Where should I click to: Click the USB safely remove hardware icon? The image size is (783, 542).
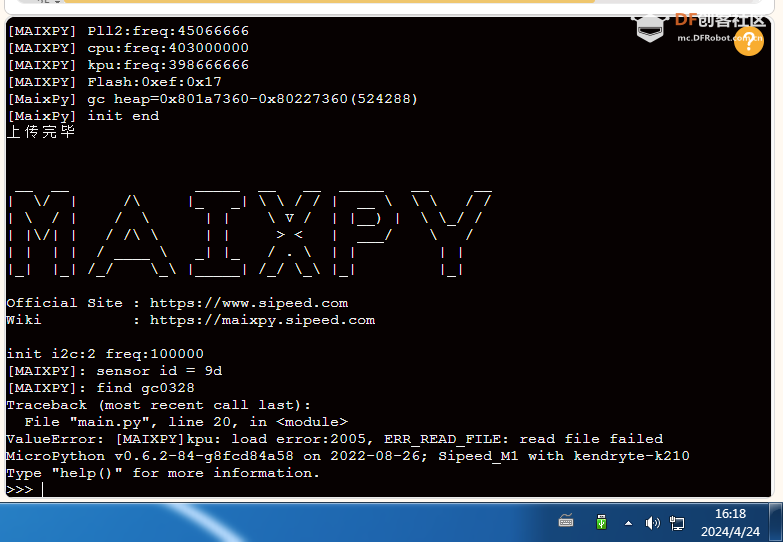click(x=601, y=523)
